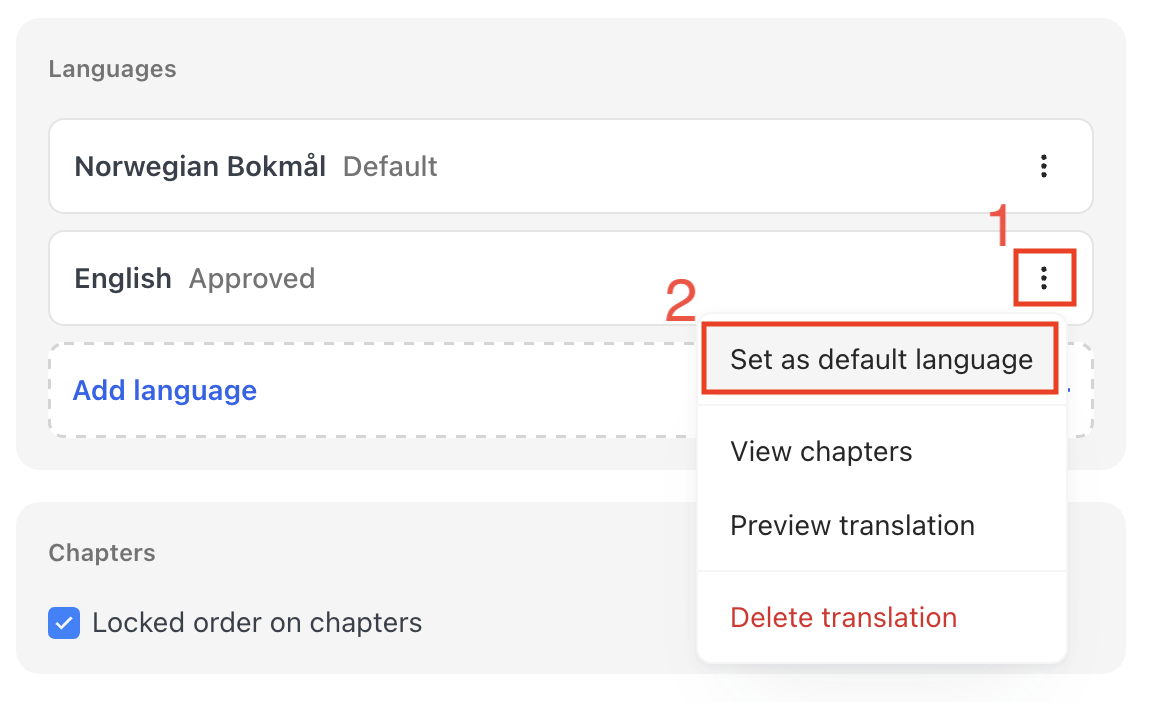The height and width of the screenshot is (702, 1154).
Task: Select the Norwegian Bokmål language row
Action: click(x=570, y=166)
